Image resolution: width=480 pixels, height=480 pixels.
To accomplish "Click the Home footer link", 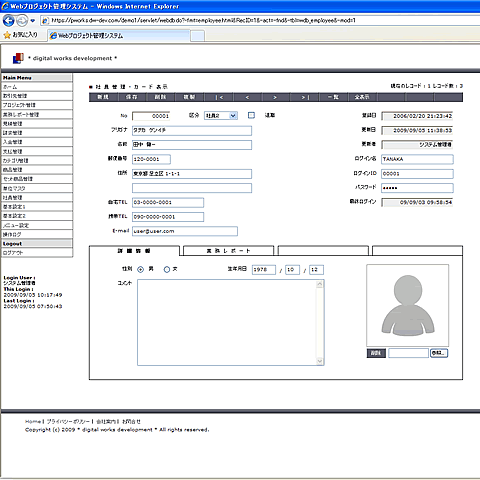I will pos(33,422).
